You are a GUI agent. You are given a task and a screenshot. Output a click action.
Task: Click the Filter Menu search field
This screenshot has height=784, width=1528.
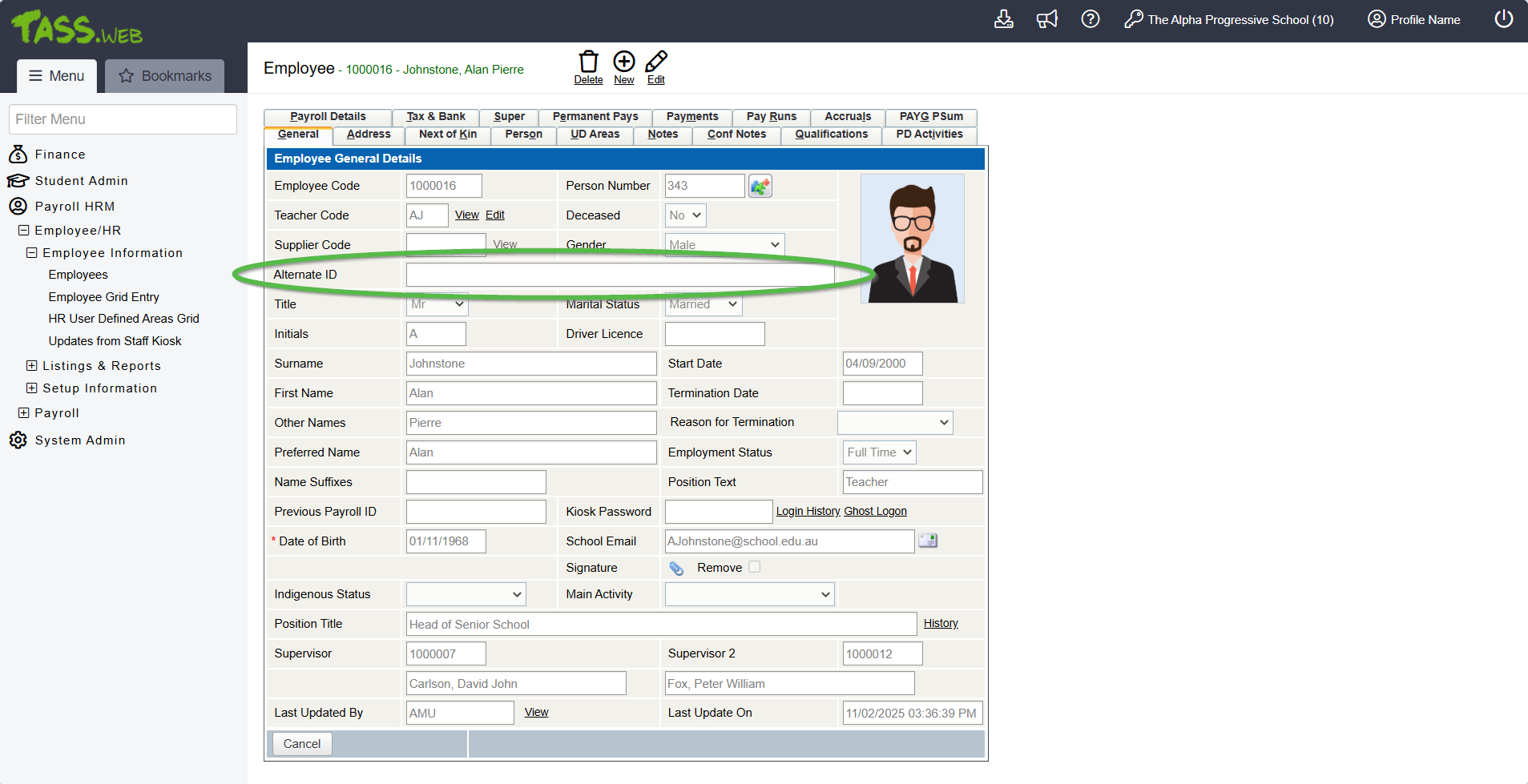click(x=123, y=119)
